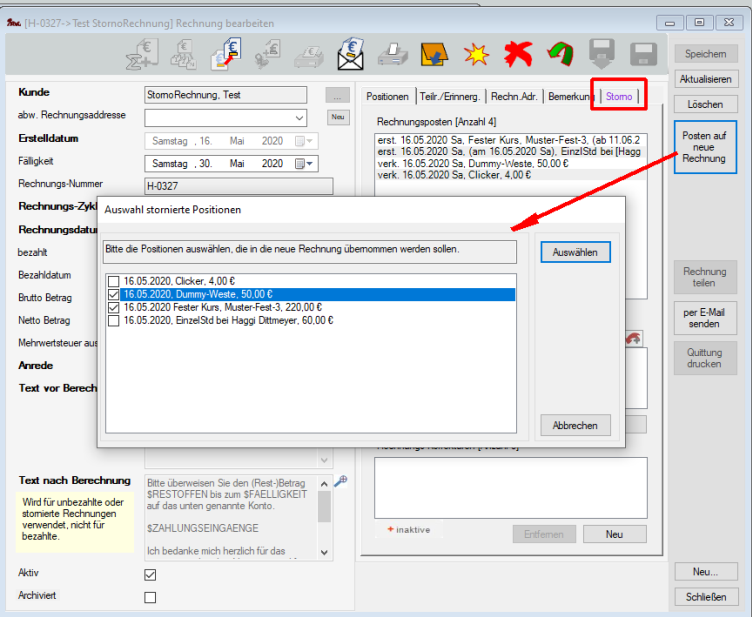This screenshot has height=618, width=753.
Task: Toggle the Archiviert checkbox
Action: click(150, 597)
